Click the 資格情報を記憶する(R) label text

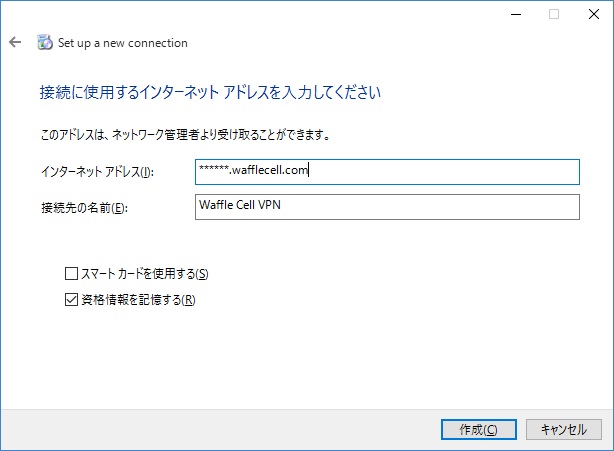click(138, 300)
